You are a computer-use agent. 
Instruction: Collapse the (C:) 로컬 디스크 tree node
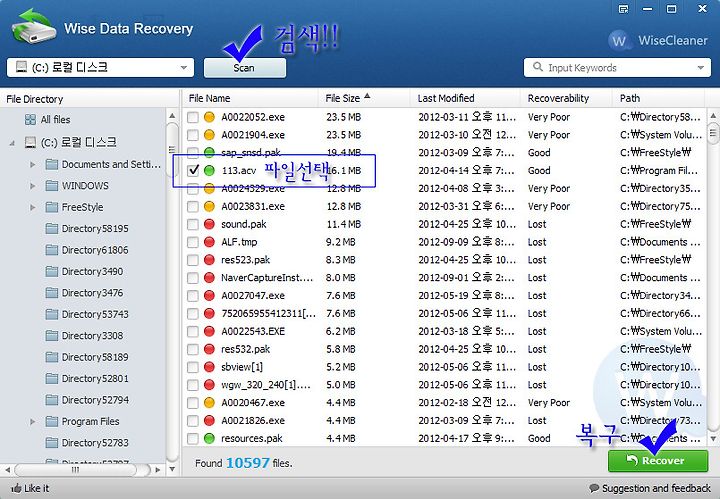tap(12, 143)
